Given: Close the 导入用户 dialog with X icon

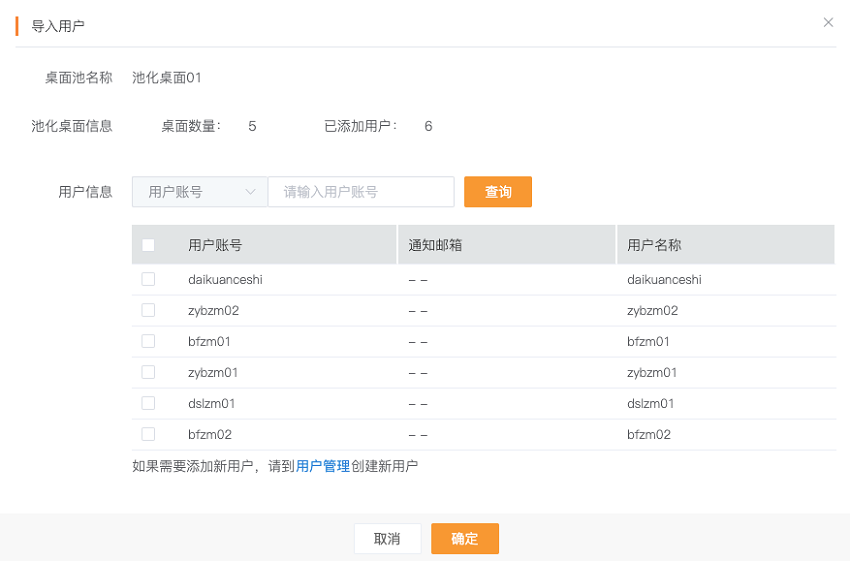Looking at the screenshot, I should (x=828, y=22).
